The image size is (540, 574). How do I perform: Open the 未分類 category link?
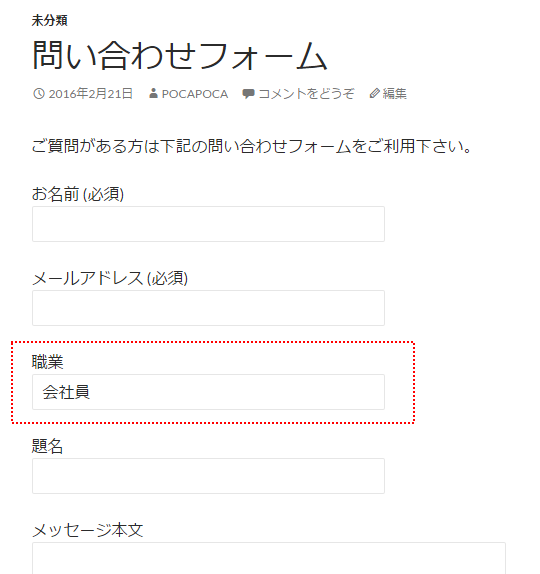pyautogui.click(x=49, y=20)
